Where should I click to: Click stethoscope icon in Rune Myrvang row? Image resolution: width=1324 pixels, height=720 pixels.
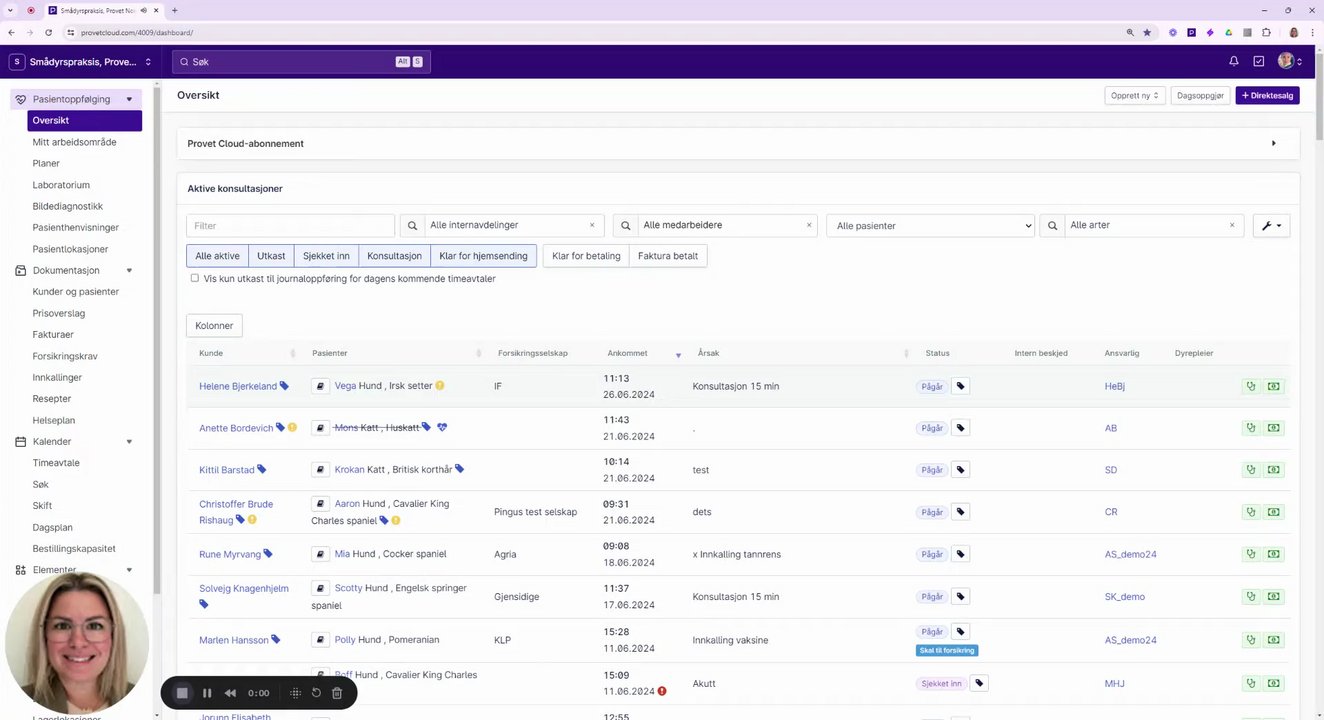(x=1250, y=554)
